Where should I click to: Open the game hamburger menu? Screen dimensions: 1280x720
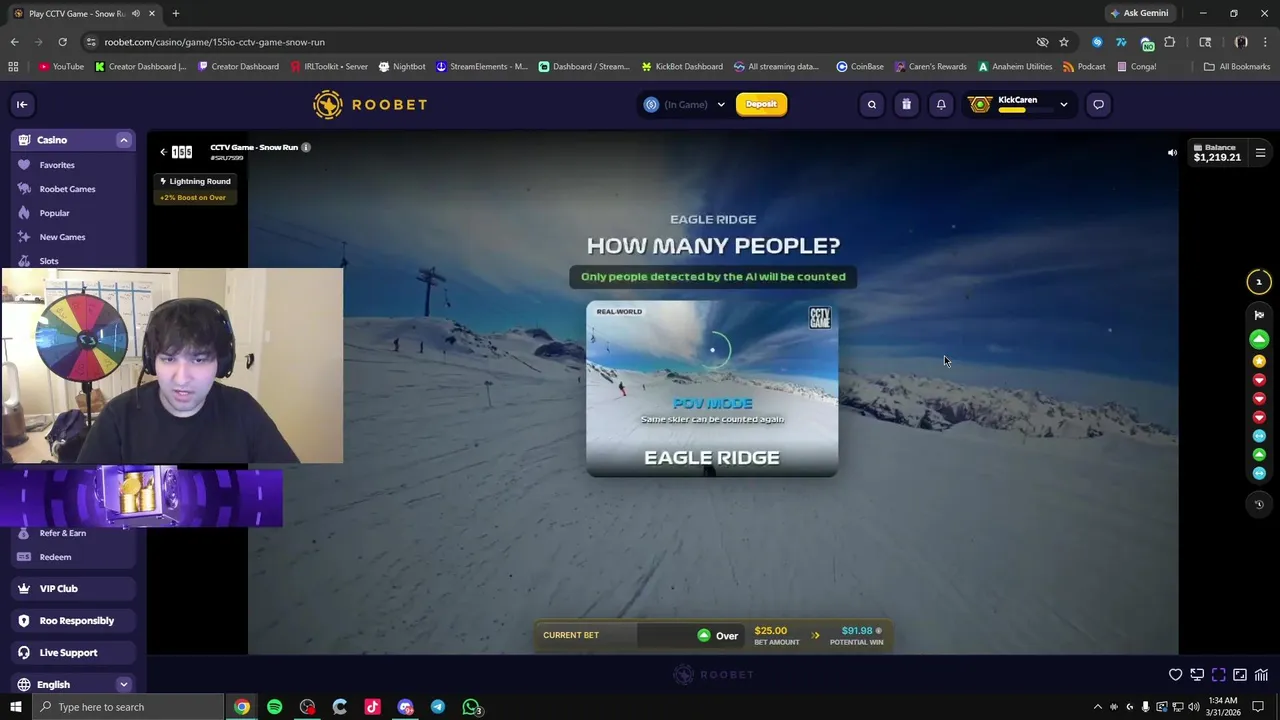[x=1260, y=153]
